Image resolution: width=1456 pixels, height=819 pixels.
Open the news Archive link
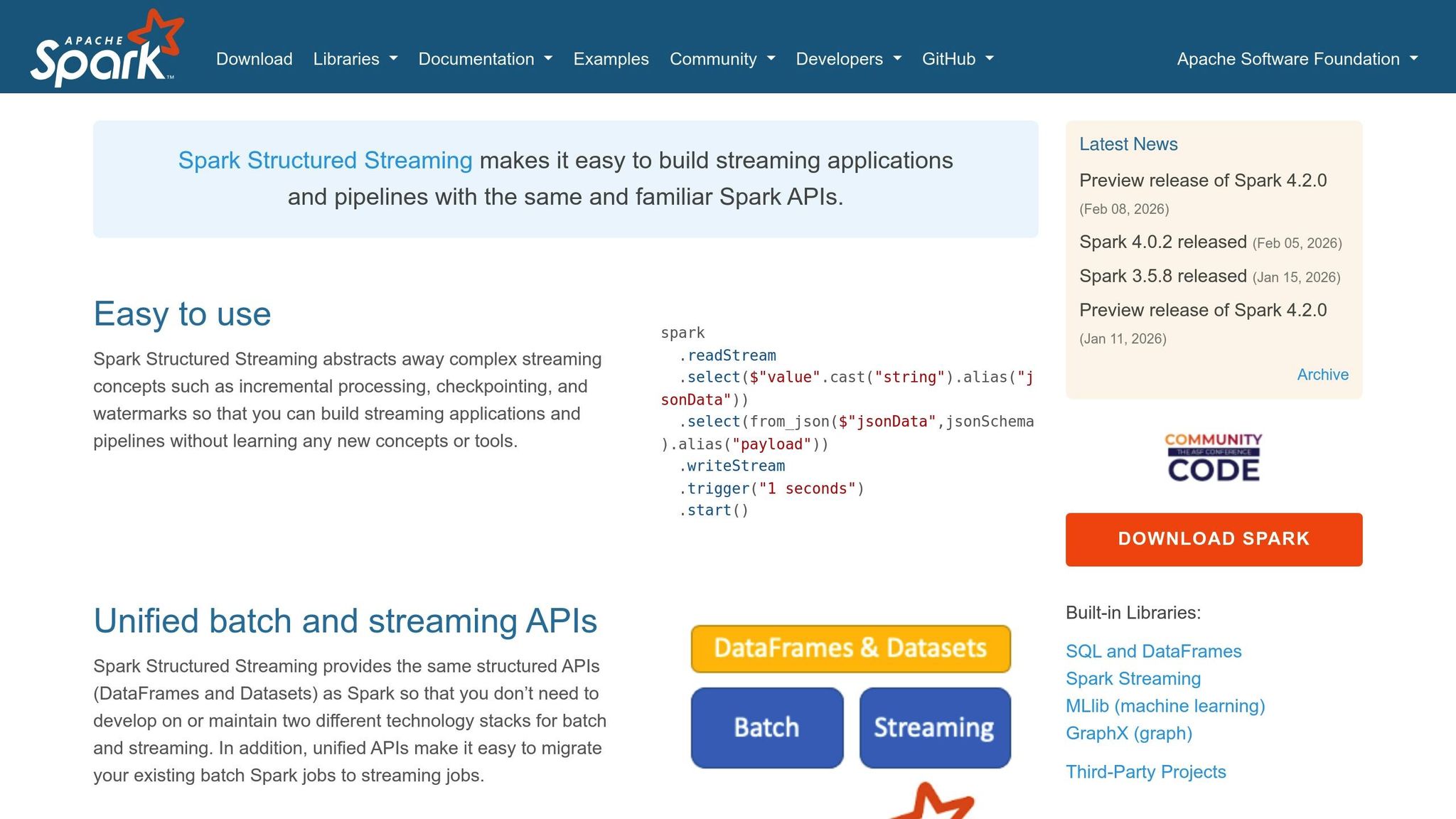(x=1322, y=374)
